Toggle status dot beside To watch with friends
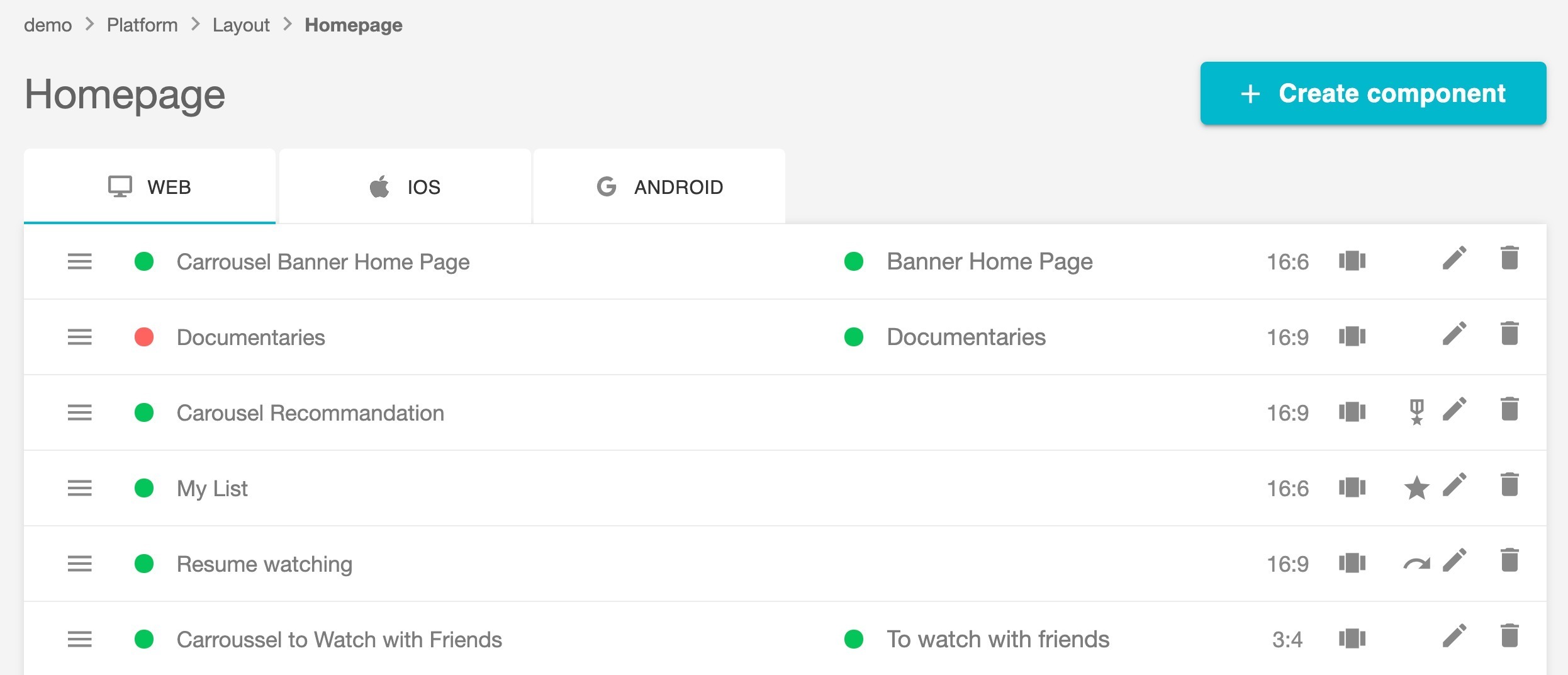1568x675 pixels. click(854, 639)
